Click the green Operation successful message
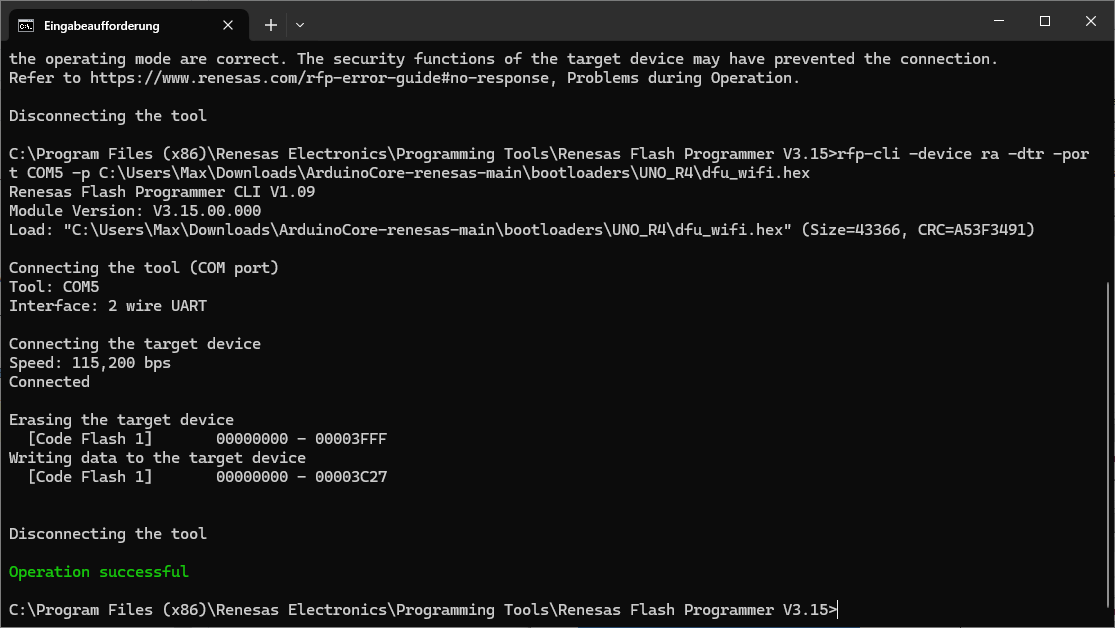 [98, 571]
